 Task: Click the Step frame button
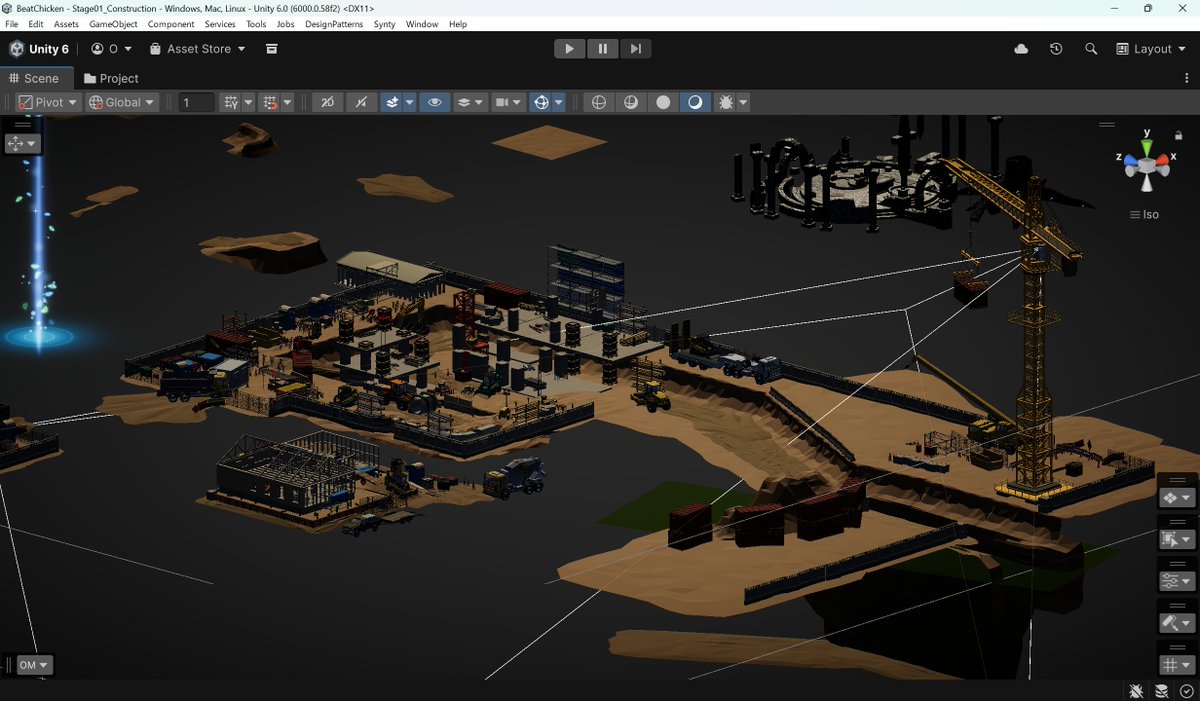[636, 49]
